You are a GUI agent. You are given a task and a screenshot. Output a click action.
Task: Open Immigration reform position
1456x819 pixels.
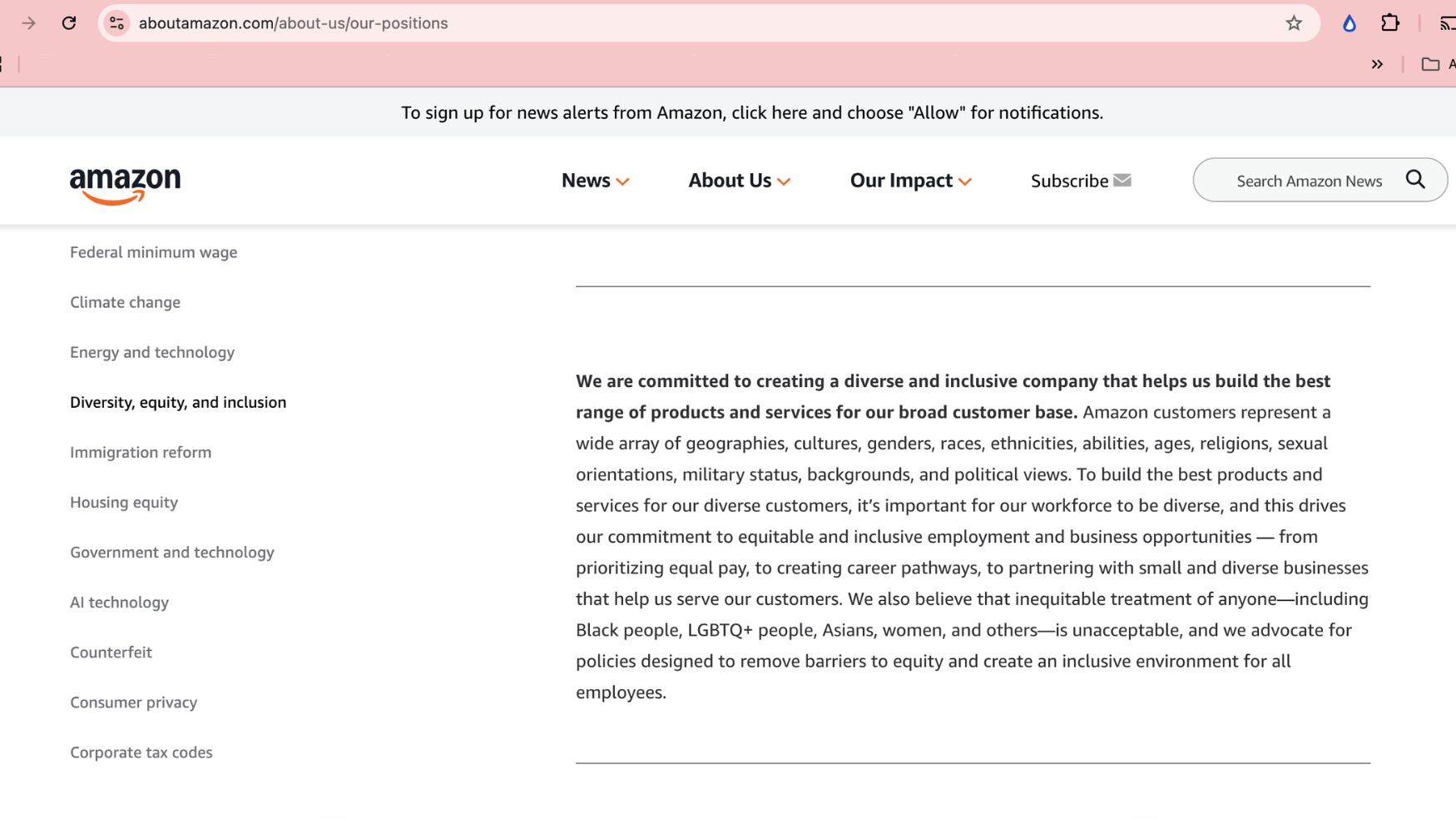(x=141, y=452)
